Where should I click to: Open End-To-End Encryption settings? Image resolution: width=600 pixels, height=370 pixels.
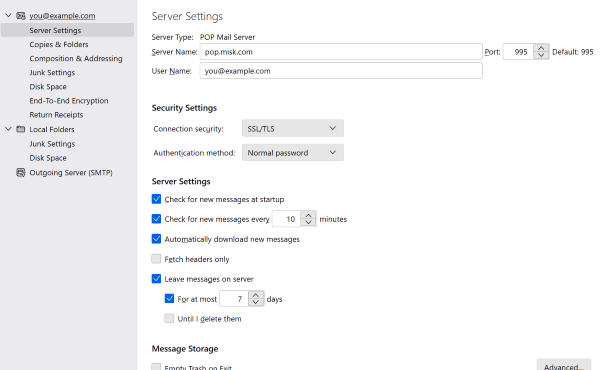69,101
